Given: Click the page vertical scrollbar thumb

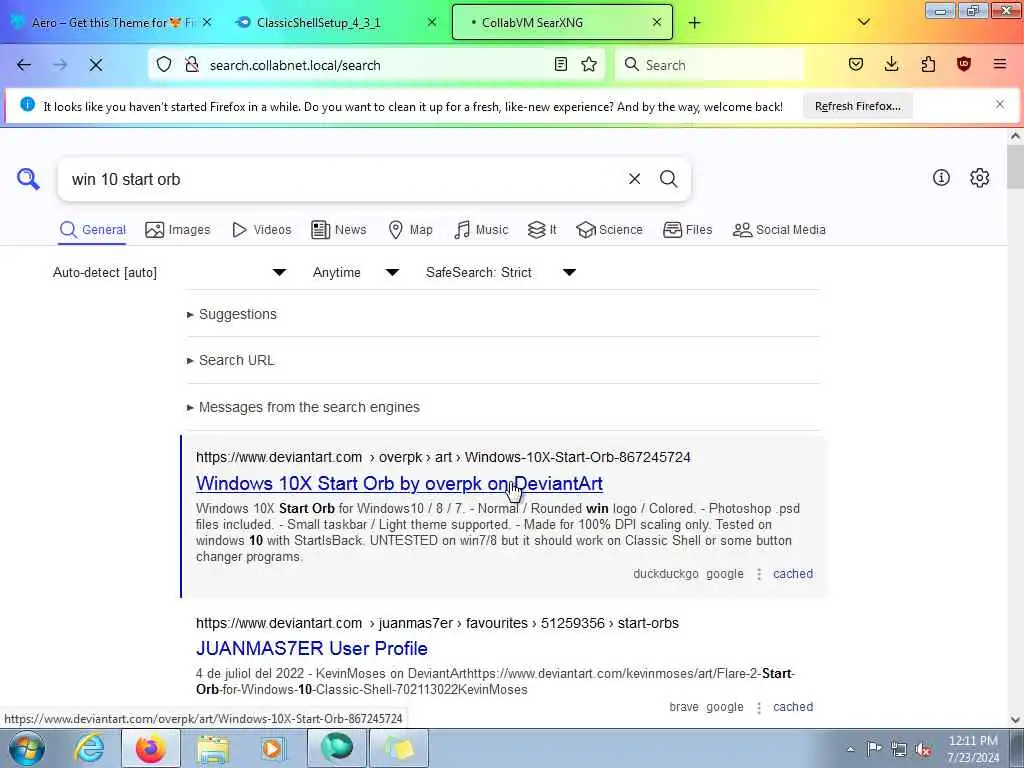Looking at the screenshot, I should pos(1015,167).
